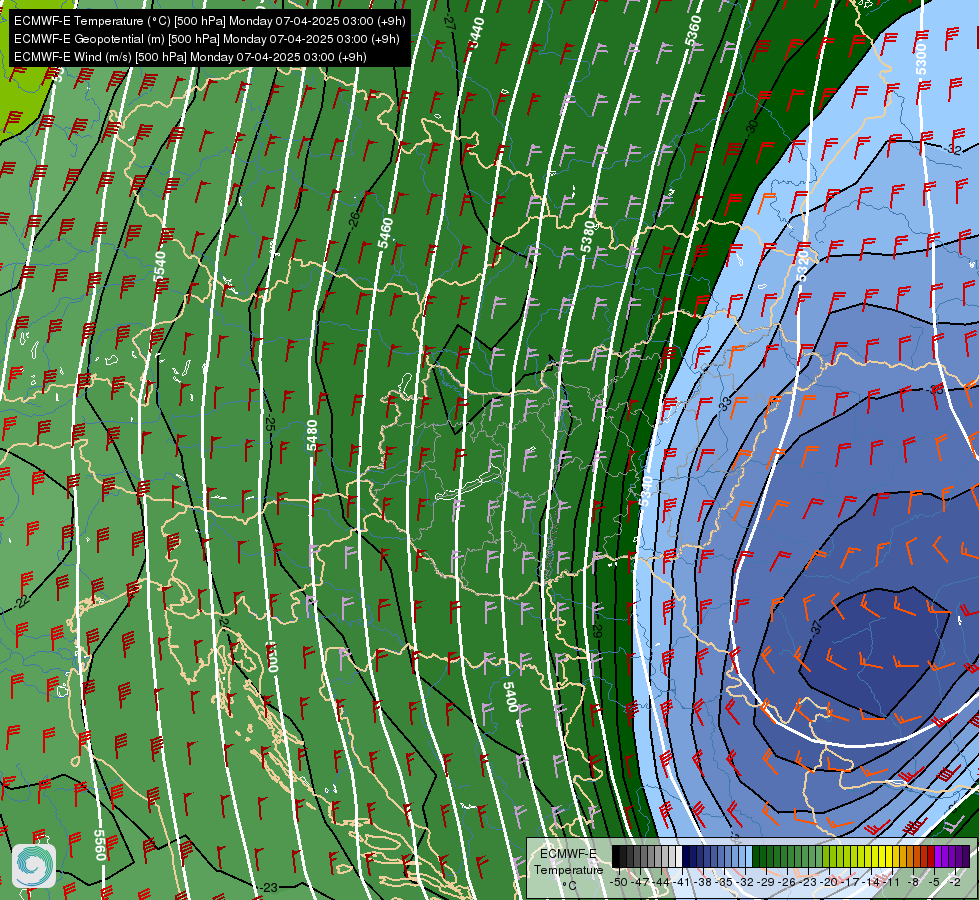The width and height of the screenshot is (979, 900).
Task: Click the -25 isotherm label on the map
Action: [x=270, y=424]
